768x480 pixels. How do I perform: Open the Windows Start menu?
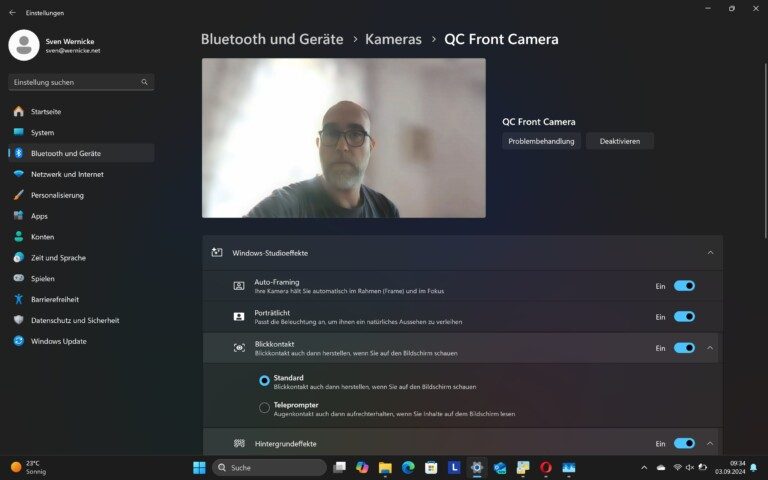pos(199,468)
